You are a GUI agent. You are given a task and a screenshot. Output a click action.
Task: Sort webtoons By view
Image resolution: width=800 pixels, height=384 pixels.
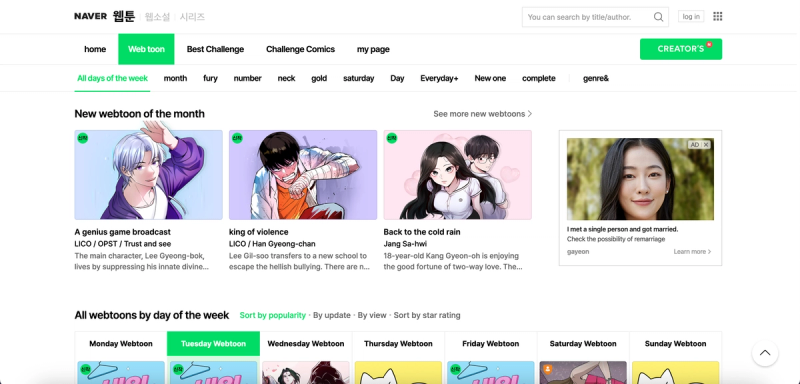pyautogui.click(x=372, y=315)
